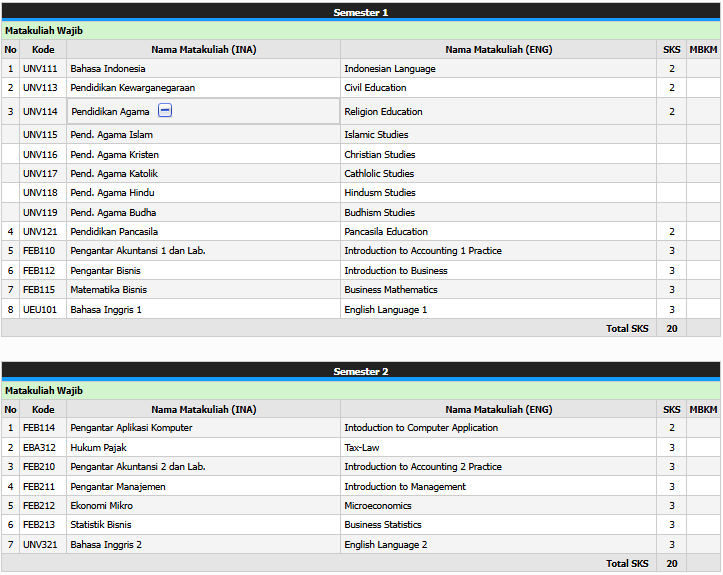Click course code UNV113
This screenshot has width=723, height=575.
point(39,88)
